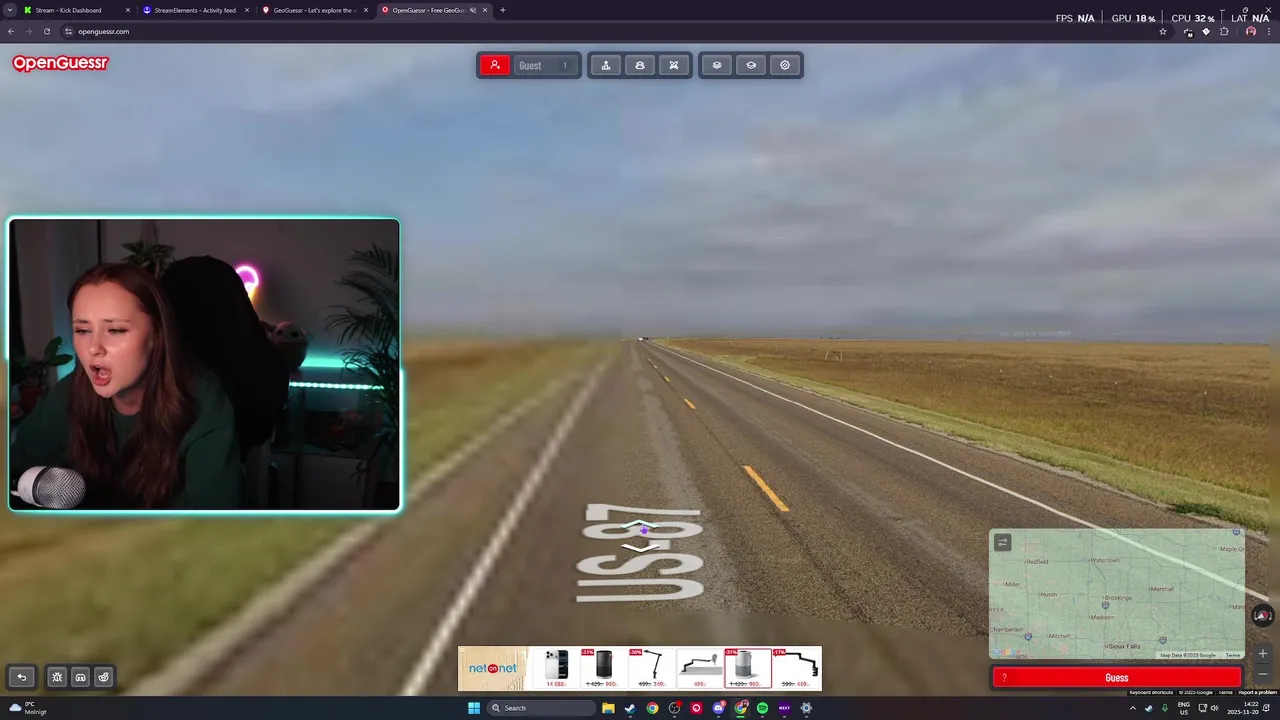Viewport: 1280px width, 720px height.
Task: Open the leaderboard podium icon
Action: point(606,65)
